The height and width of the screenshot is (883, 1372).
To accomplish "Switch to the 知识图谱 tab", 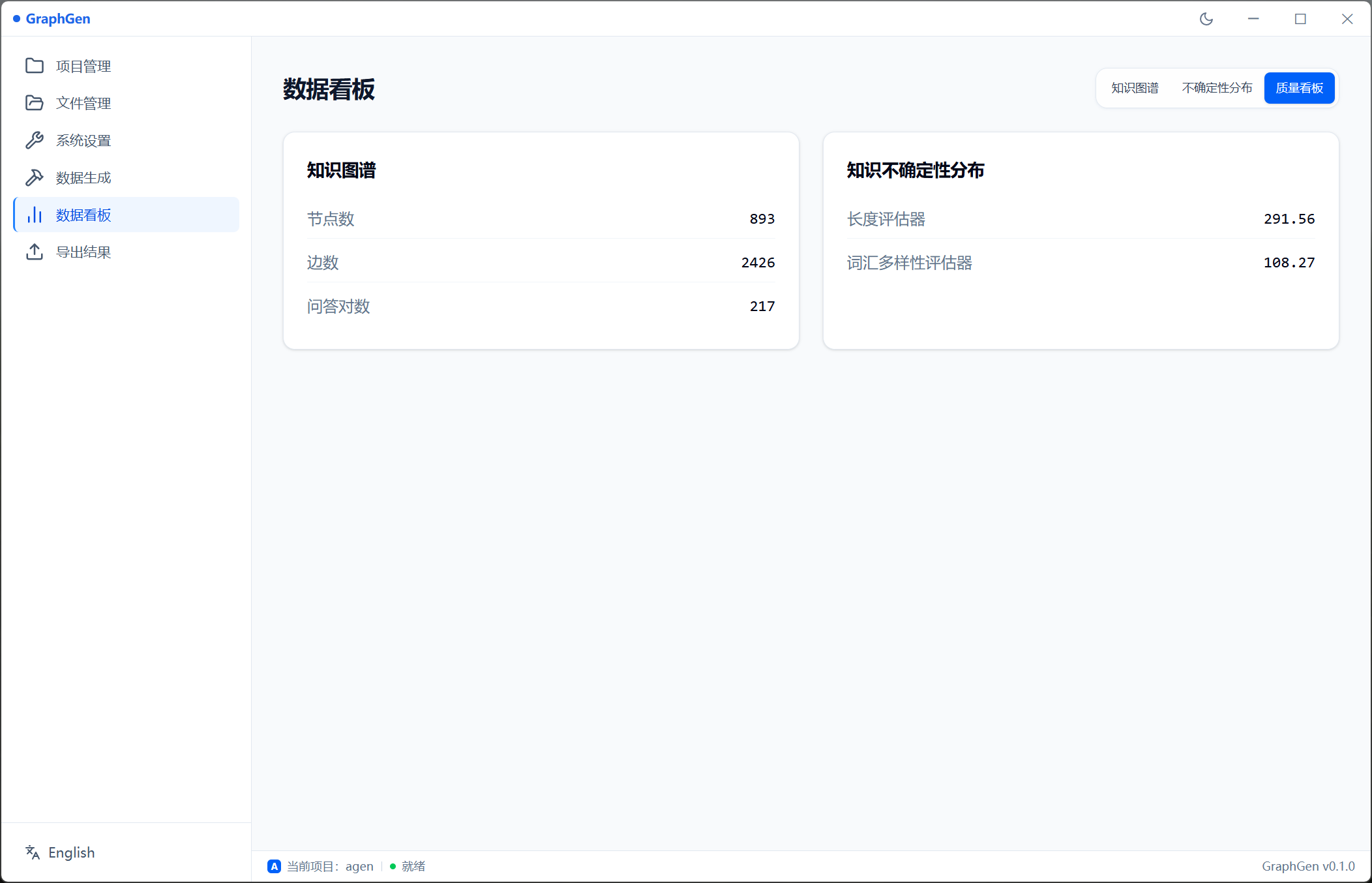I will [1135, 88].
